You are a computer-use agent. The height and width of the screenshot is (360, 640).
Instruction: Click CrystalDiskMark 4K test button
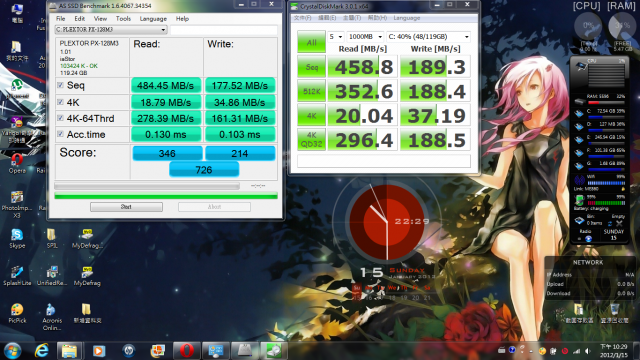(x=311, y=116)
